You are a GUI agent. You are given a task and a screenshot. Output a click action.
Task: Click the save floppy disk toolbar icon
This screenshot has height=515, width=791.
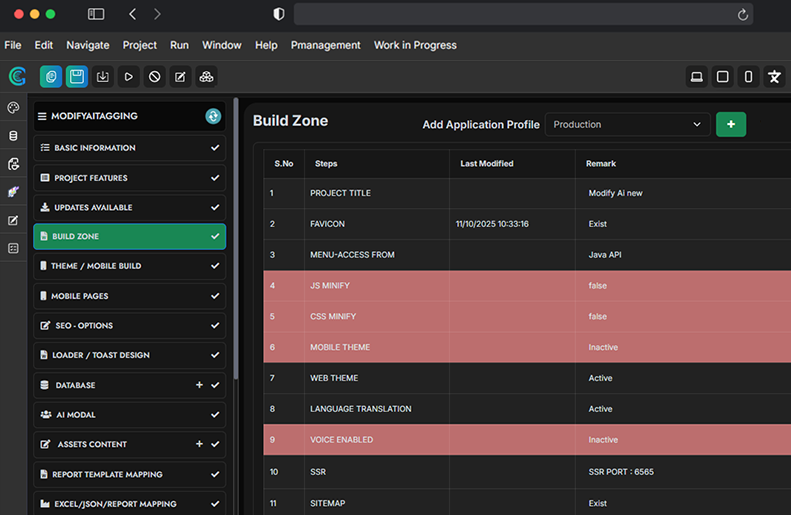[77, 77]
